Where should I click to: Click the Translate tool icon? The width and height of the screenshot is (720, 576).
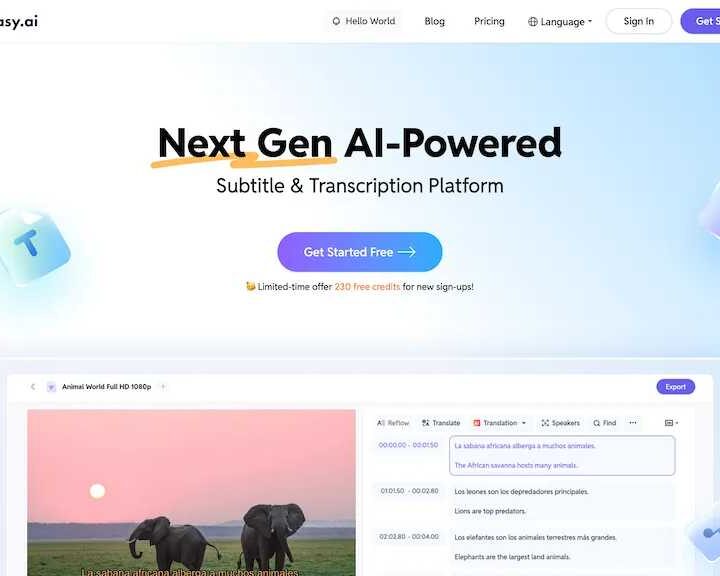click(x=426, y=423)
